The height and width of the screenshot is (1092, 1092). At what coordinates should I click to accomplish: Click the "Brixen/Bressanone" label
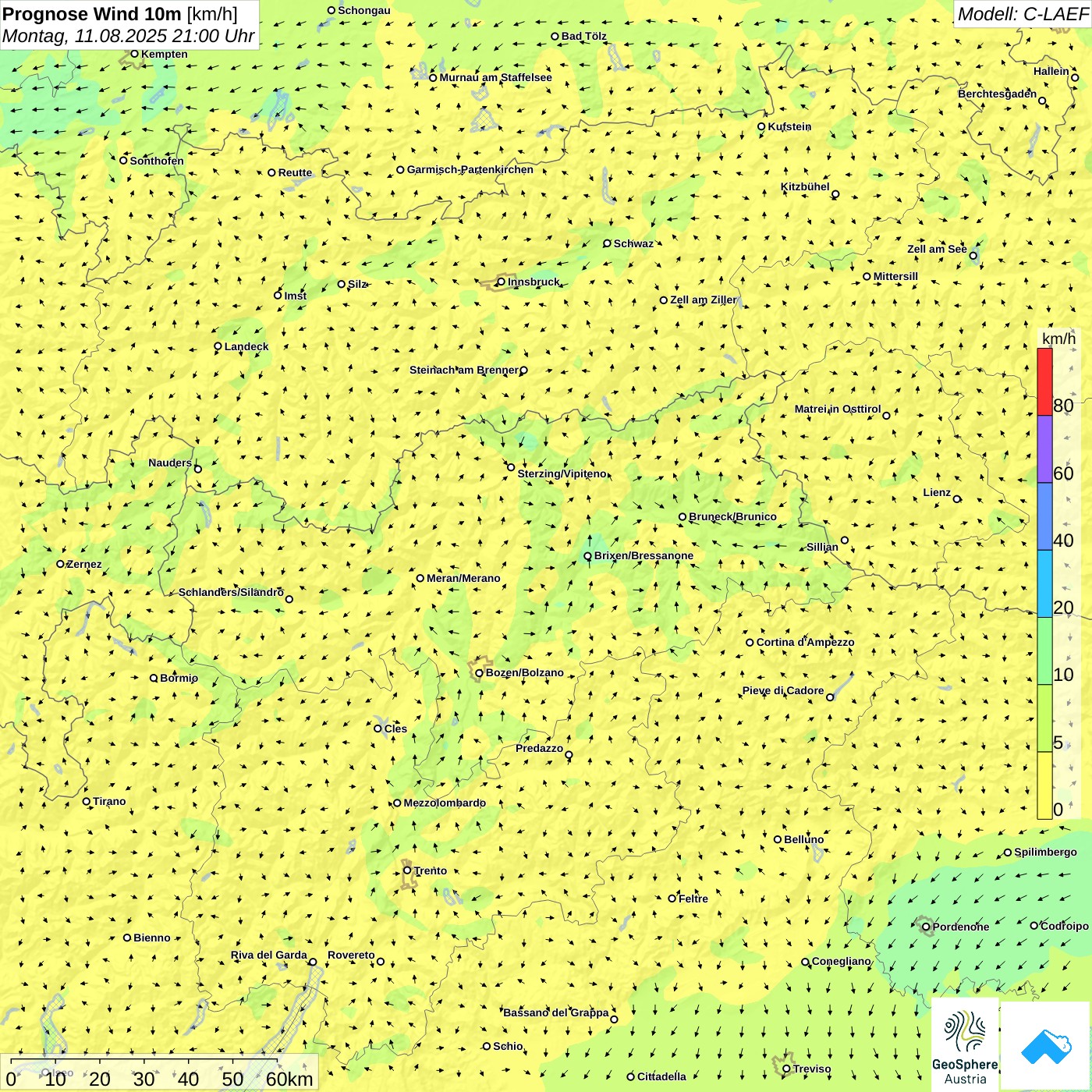(643, 555)
